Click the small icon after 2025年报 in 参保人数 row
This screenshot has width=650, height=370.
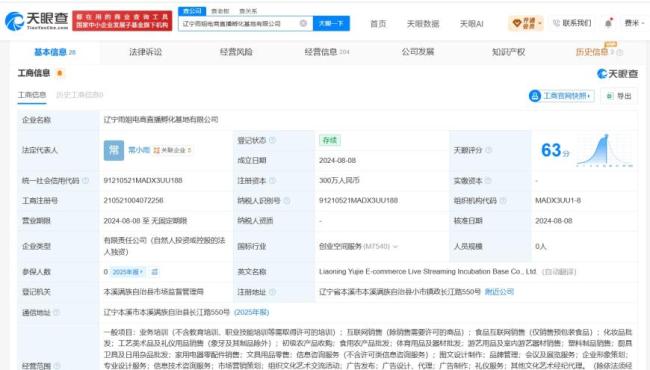pos(155,272)
